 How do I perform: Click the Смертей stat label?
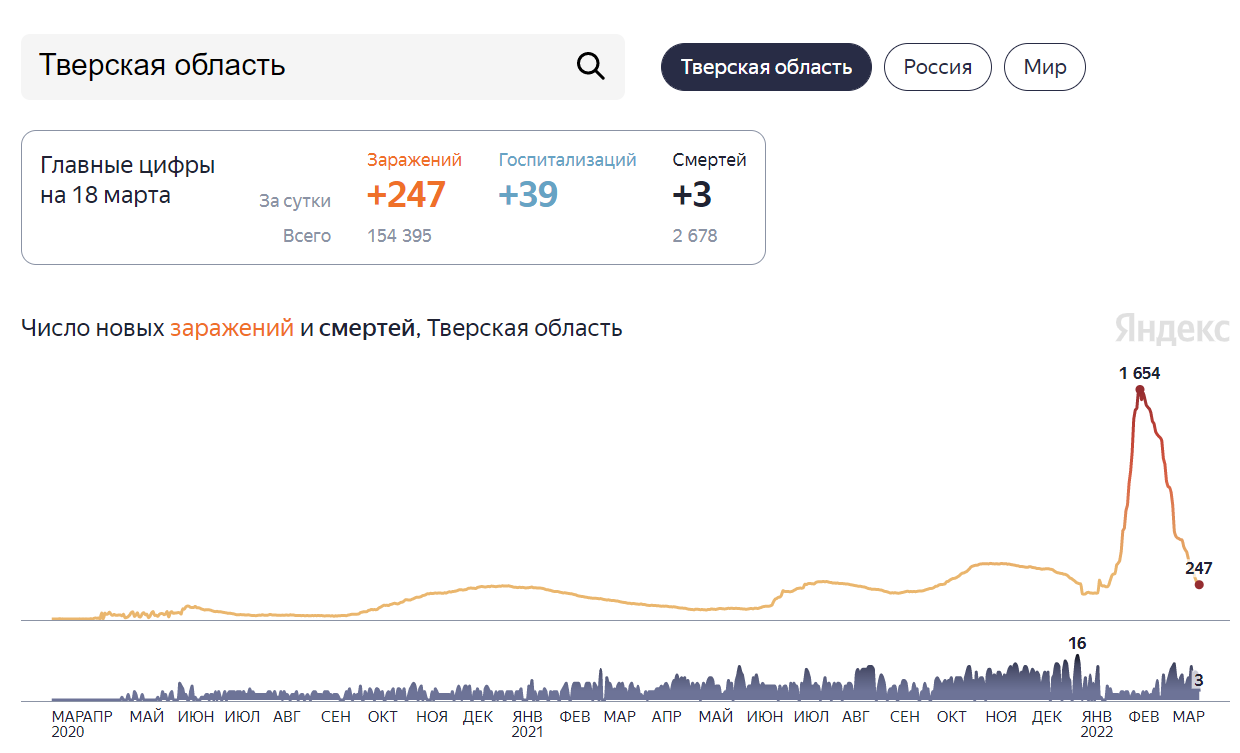[x=709, y=160]
